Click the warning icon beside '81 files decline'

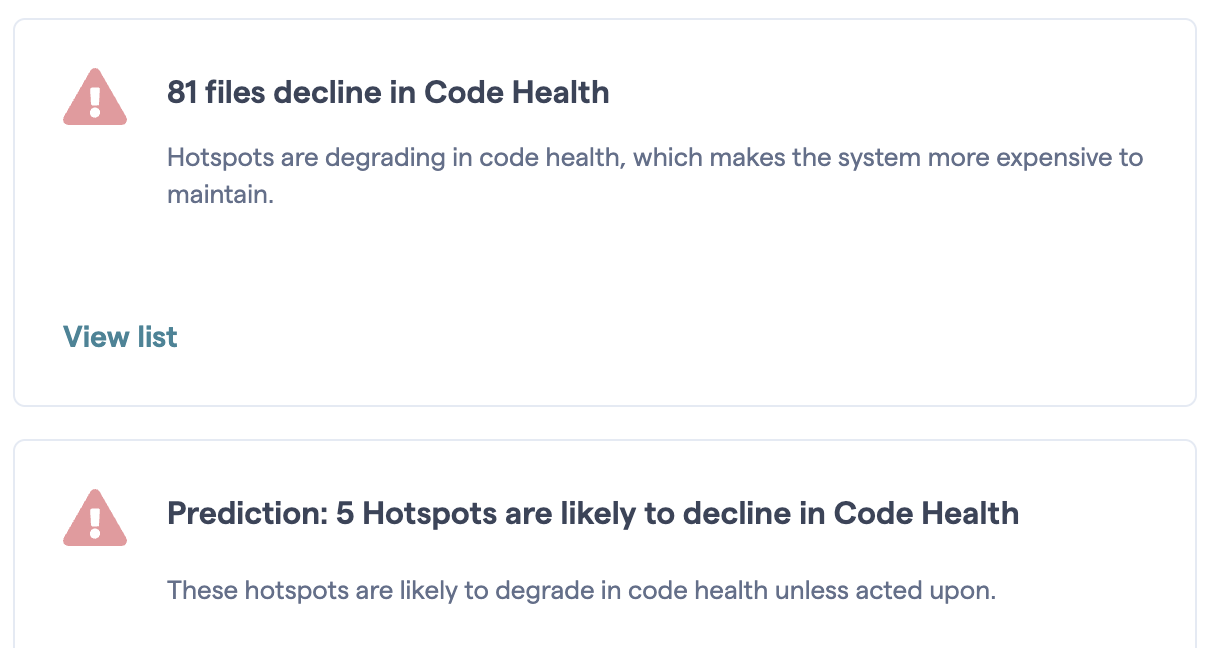pos(95,96)
